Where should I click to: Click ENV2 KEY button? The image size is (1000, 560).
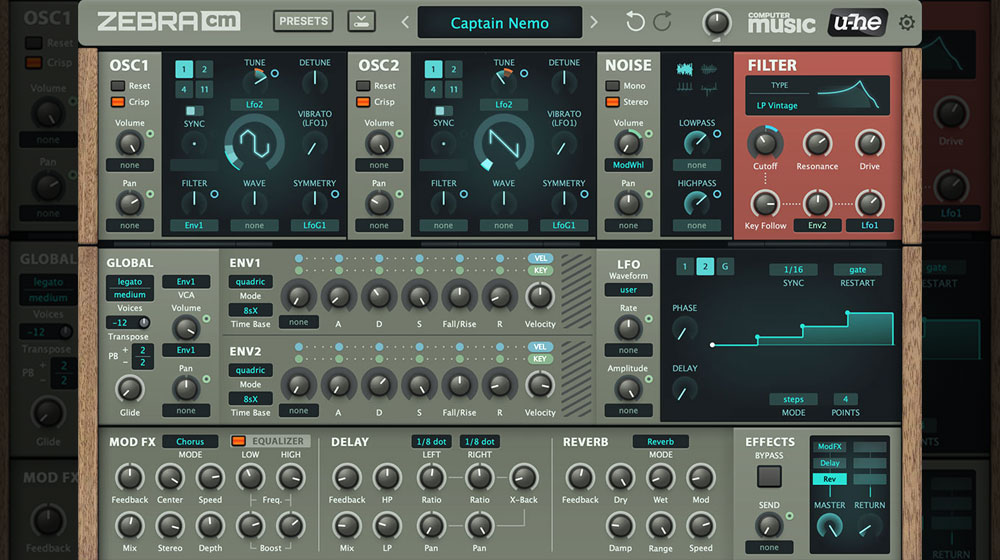pos(540,359)
